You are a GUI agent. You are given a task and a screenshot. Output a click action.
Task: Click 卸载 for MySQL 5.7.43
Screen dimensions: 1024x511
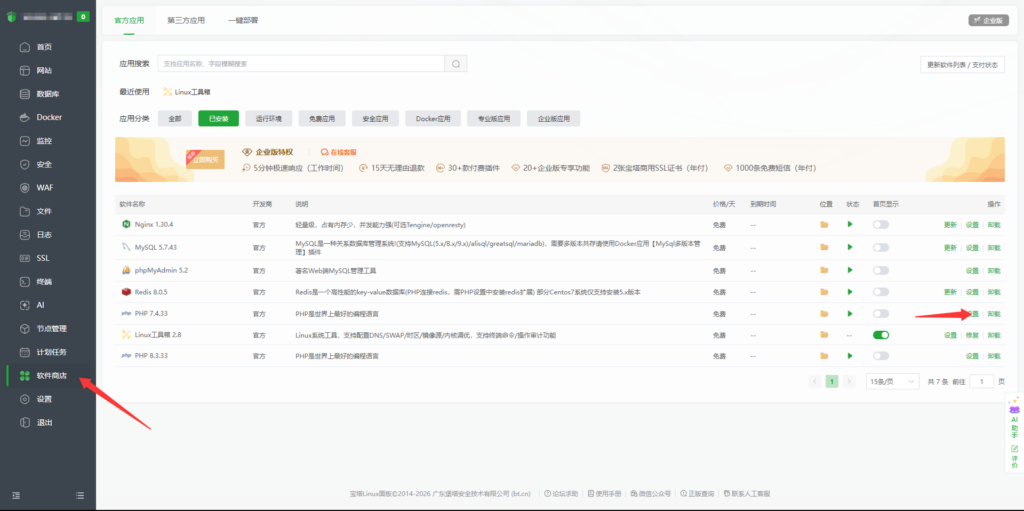click(993, 248)
